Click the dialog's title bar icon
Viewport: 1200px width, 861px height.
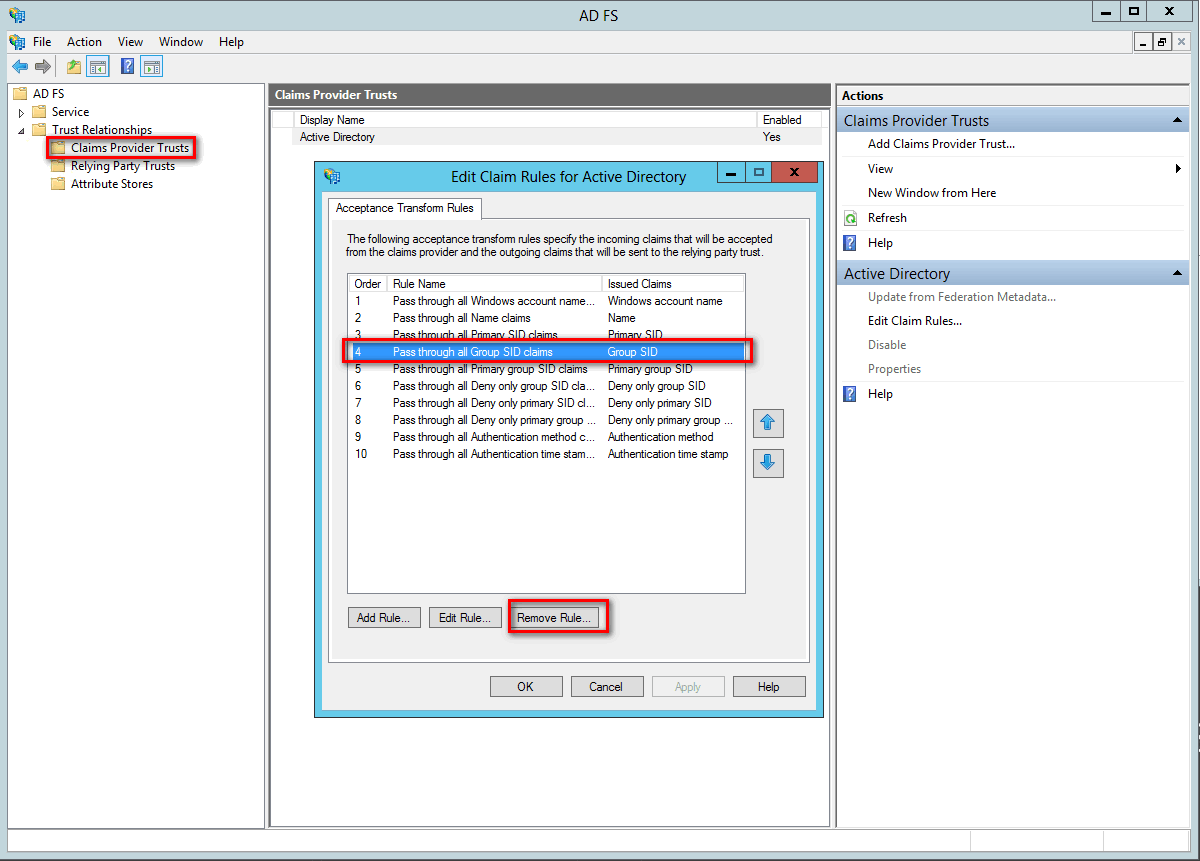coord(333,177)
